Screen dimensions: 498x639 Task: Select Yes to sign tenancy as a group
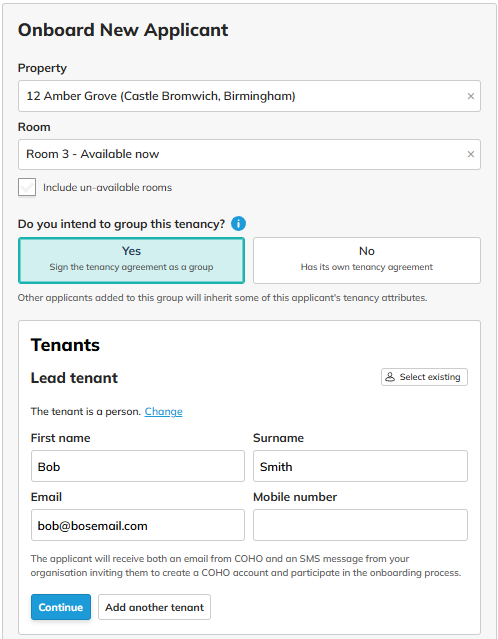click(131, 260)
